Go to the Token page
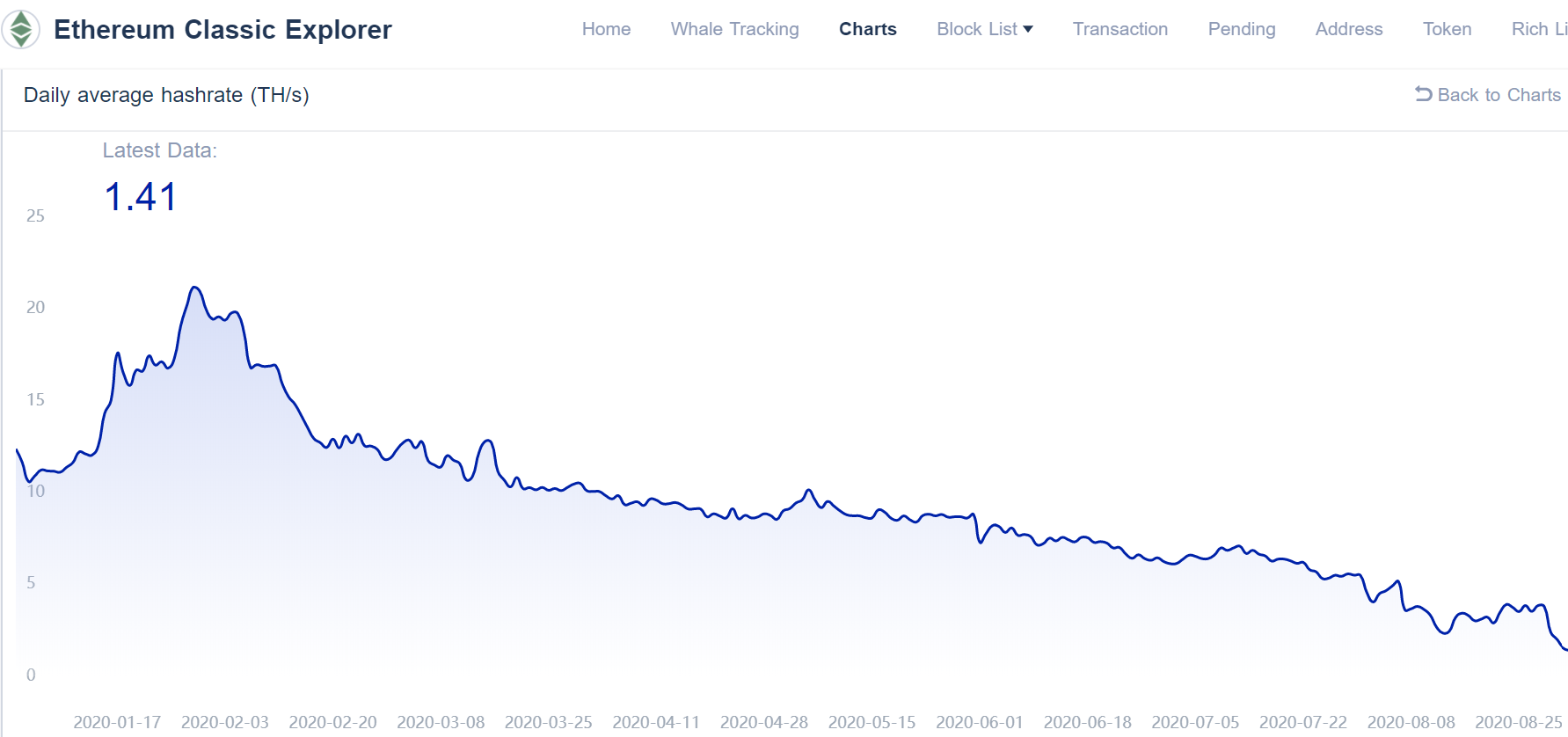The image size is (1568, 737). 1447,29
